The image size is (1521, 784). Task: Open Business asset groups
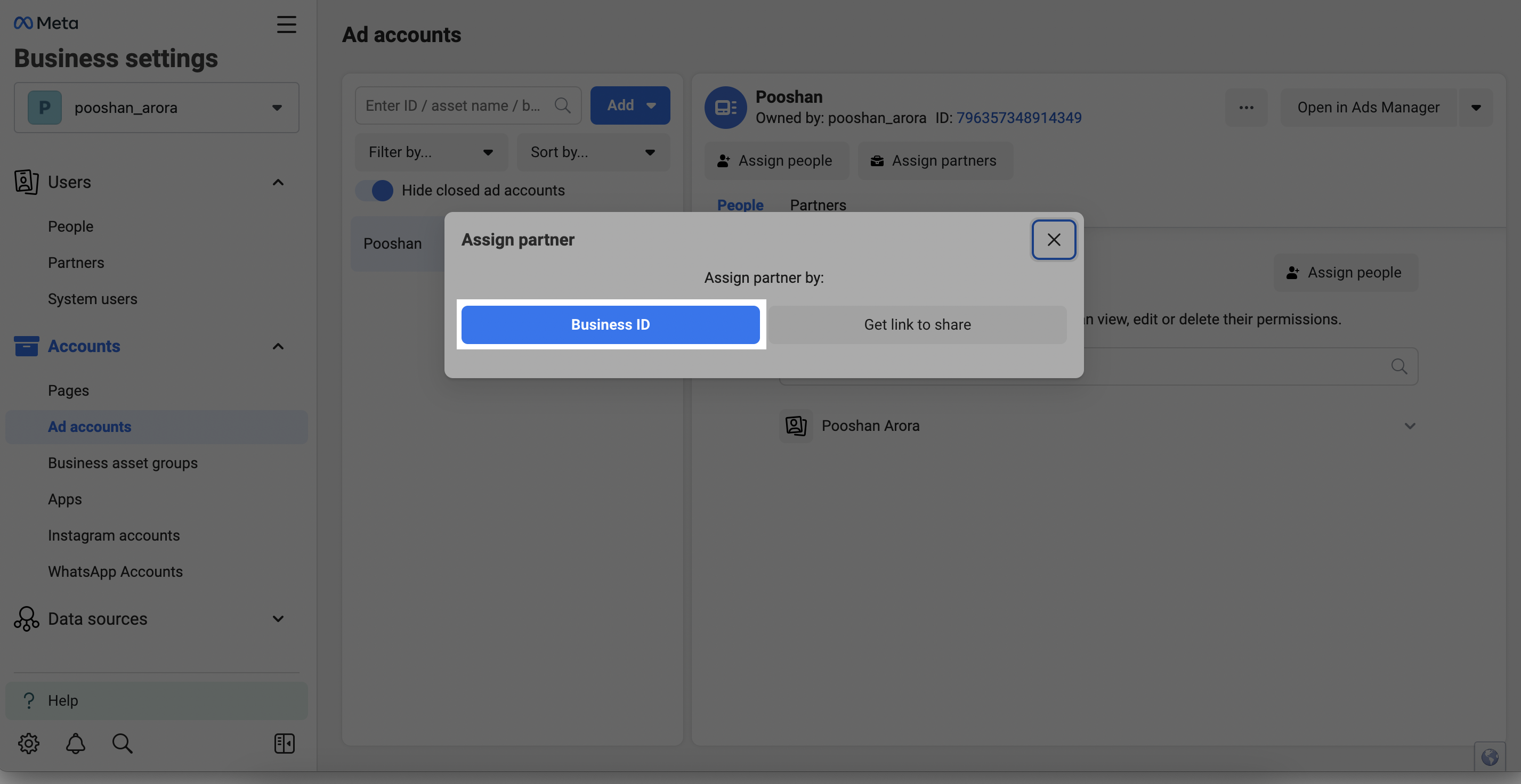coord(123,463)
